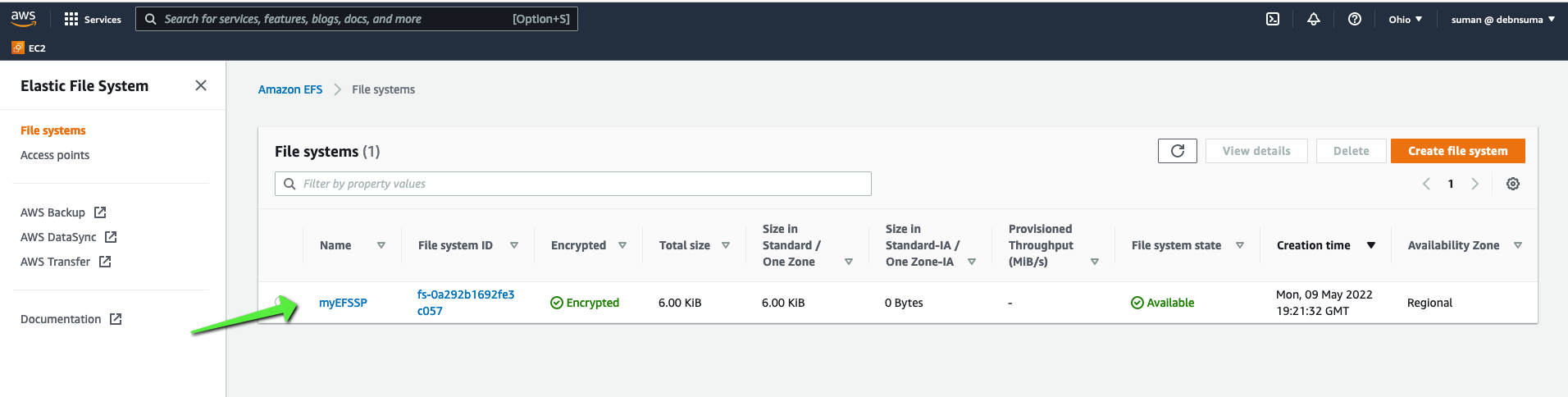Sort by Size in Standard-IA column arrow
This screenshot has width=1568, height=397.
tap(972, 262)
